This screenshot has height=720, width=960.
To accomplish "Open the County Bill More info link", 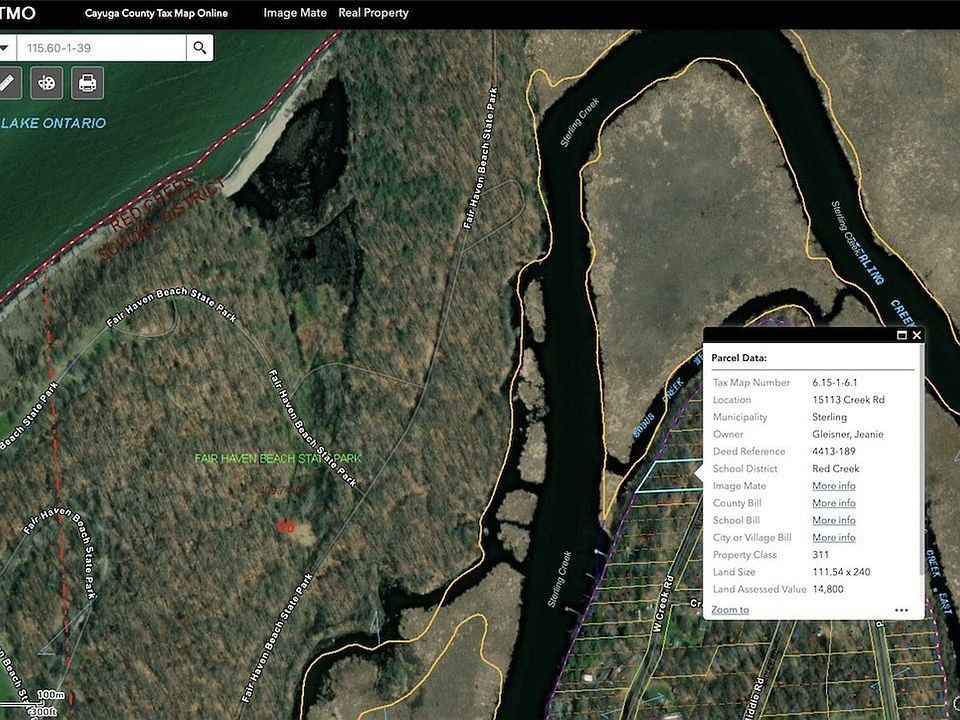I will (x=834, y=503).
